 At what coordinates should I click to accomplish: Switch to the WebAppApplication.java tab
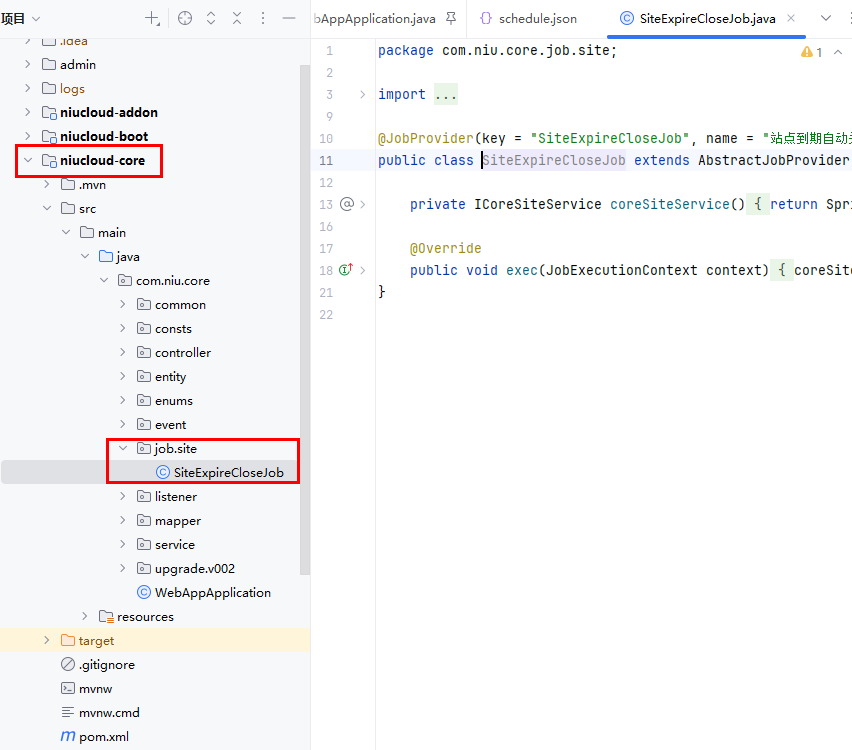[x=375, y=18]
